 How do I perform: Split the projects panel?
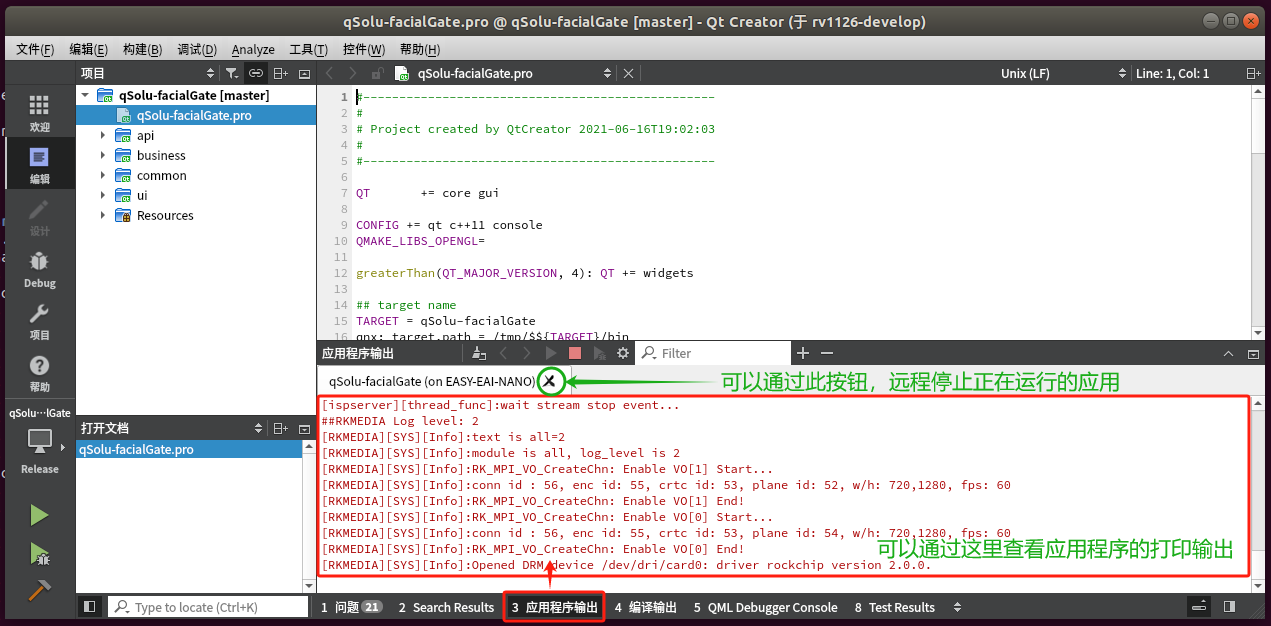click(x=281, y=73)
